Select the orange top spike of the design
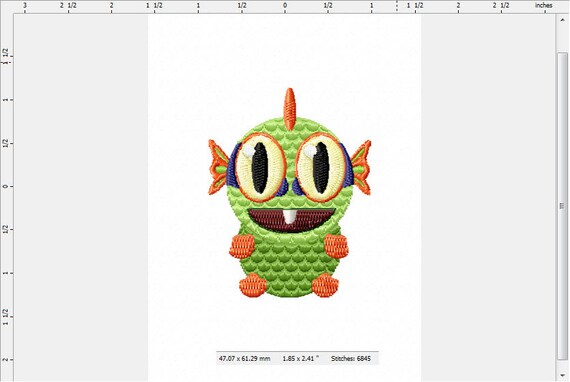Viewport: 570px width, 382px height. (289, 109)
